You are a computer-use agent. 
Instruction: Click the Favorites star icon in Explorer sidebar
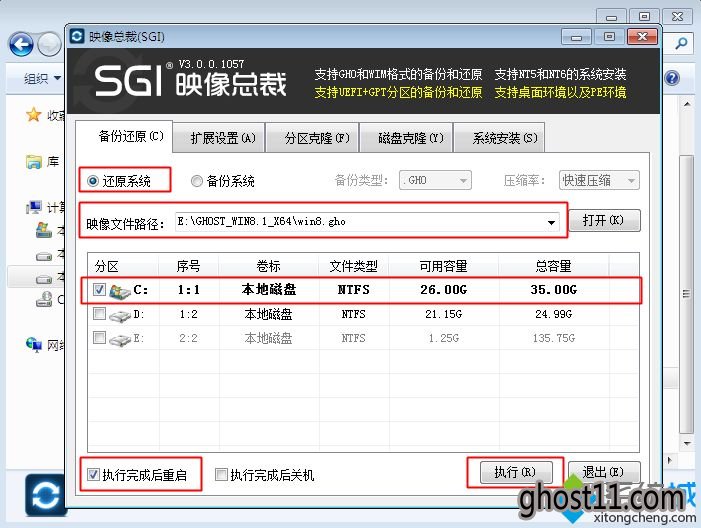click(x=34, y=115)
